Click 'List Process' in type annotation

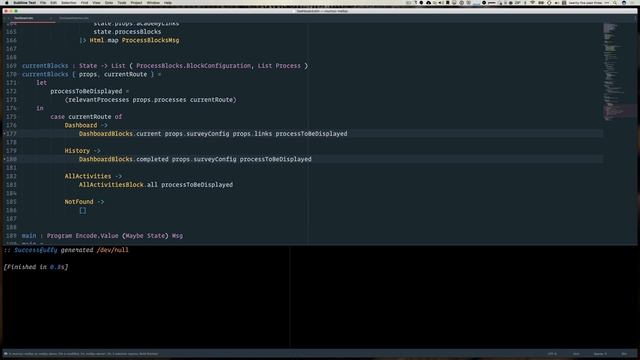(279, 66)
